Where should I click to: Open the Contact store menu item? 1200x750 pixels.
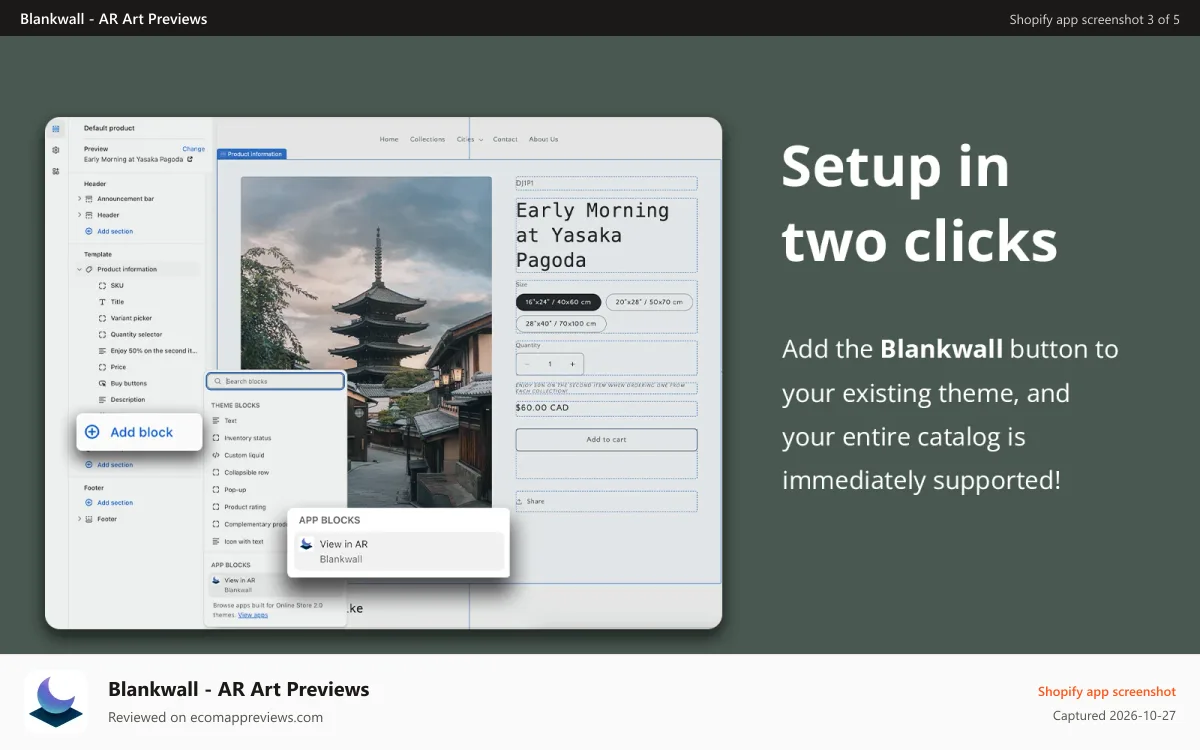point(505,139)
